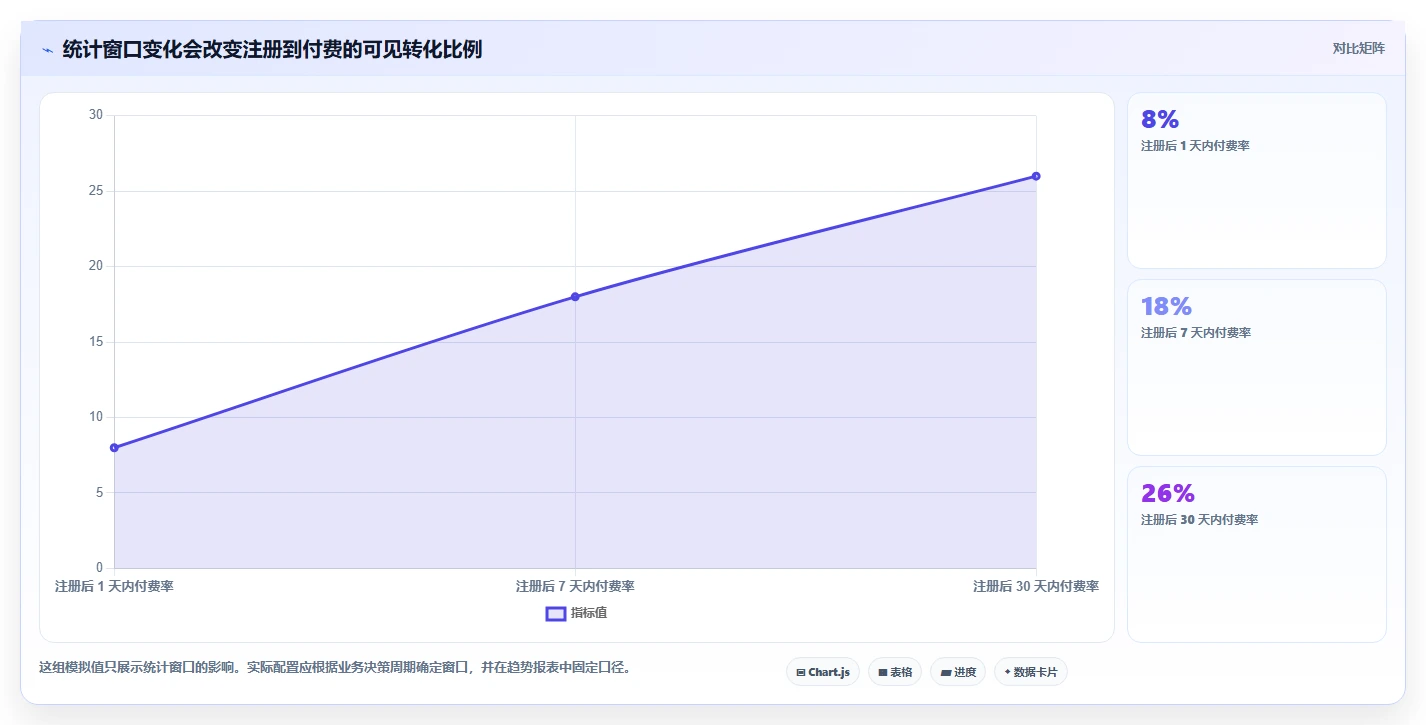Image resolution: width=1426 pixels, height=725 pixels.
Task: Click the x-axis label 注册后 30 天内付费率
Action: tap(1036, 587)
